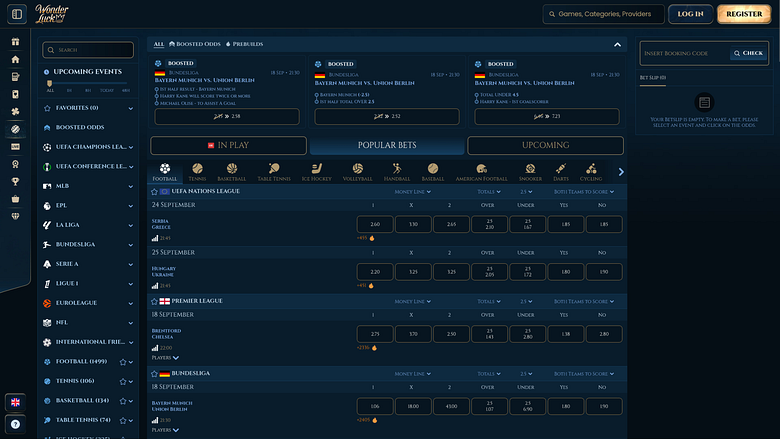This screenshot has height=439, width=780.
Task: Click the Log In button
Action: click(690, 14)
